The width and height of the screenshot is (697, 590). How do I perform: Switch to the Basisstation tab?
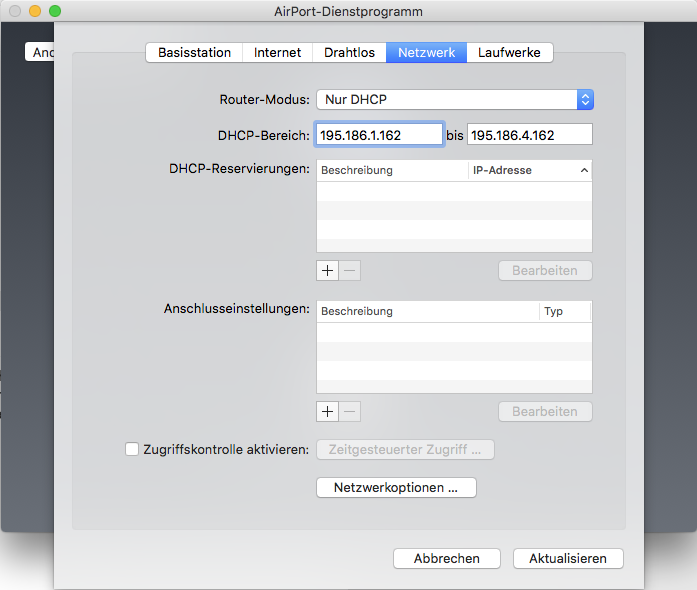(x=194, y=52)
